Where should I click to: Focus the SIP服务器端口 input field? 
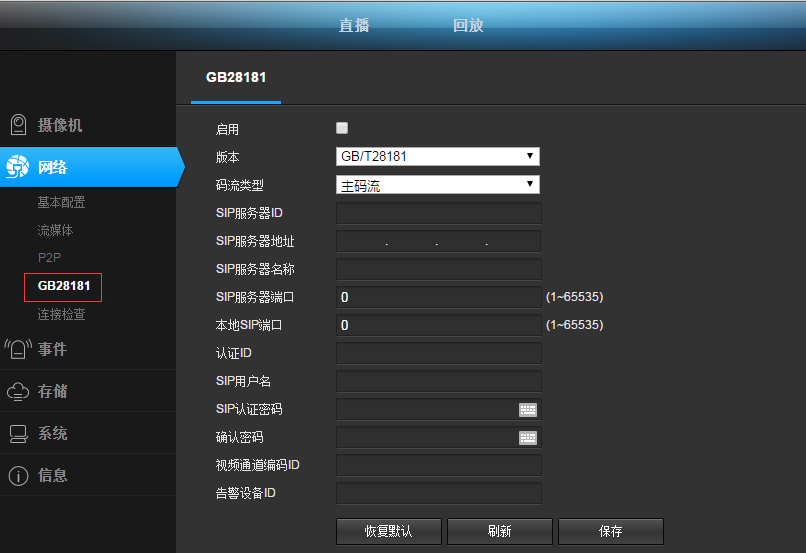tap(438, 297)
